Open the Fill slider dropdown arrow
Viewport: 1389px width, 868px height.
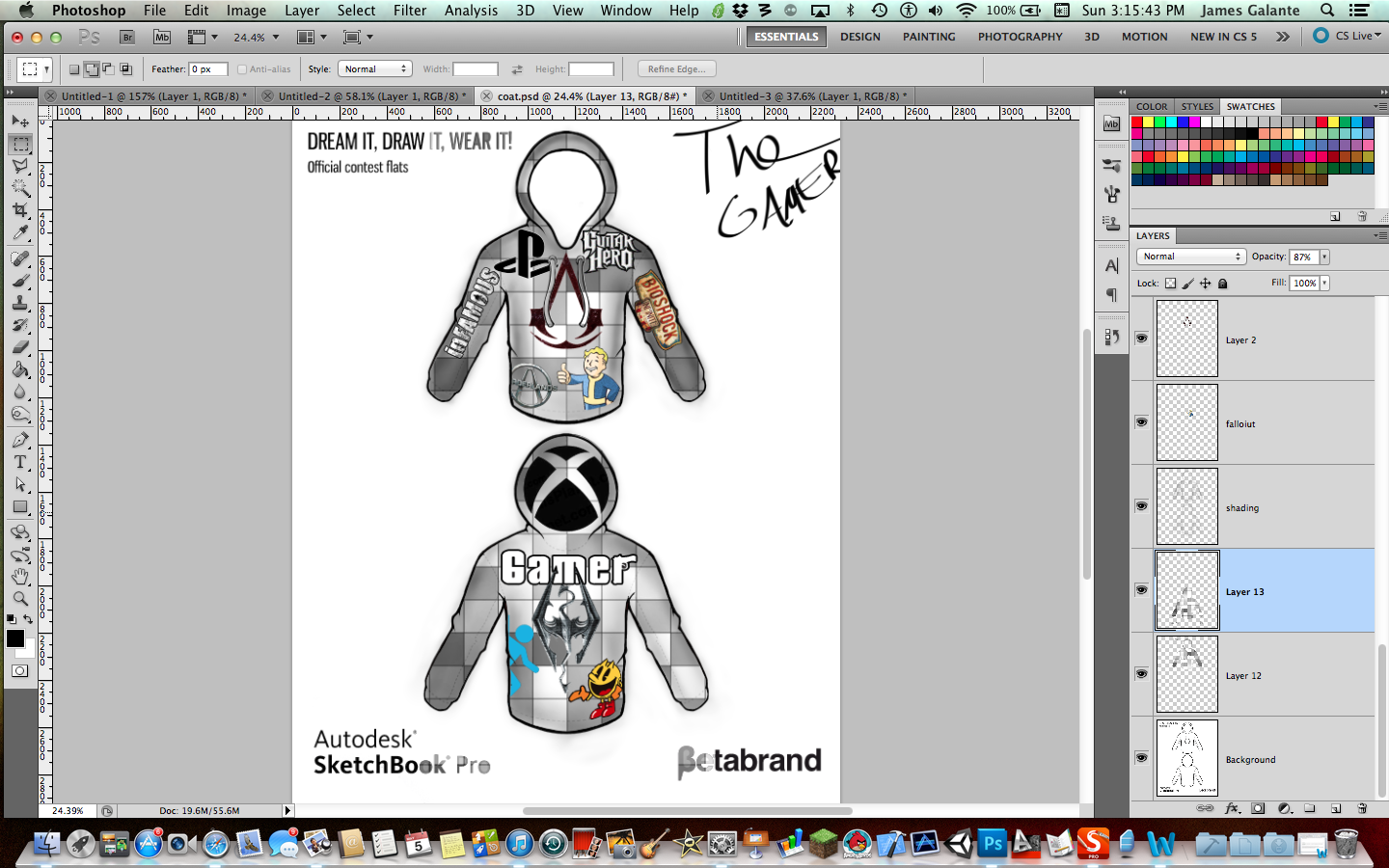click(1324, 283)
